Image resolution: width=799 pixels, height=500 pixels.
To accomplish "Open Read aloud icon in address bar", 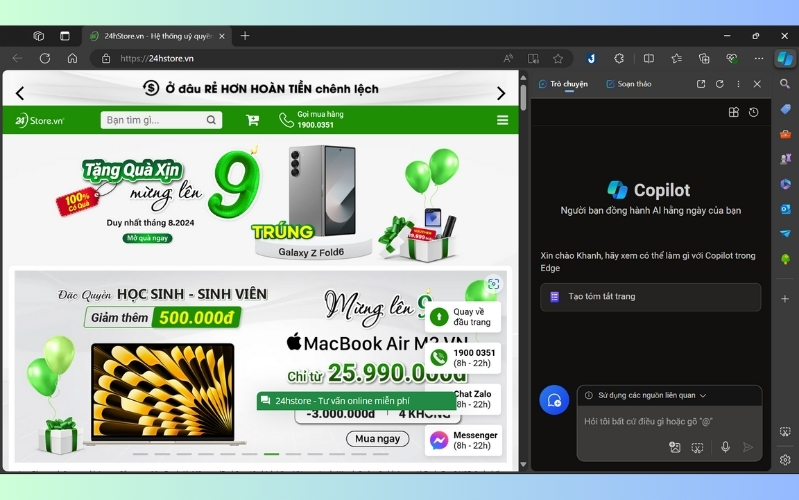I will point(508,59).
